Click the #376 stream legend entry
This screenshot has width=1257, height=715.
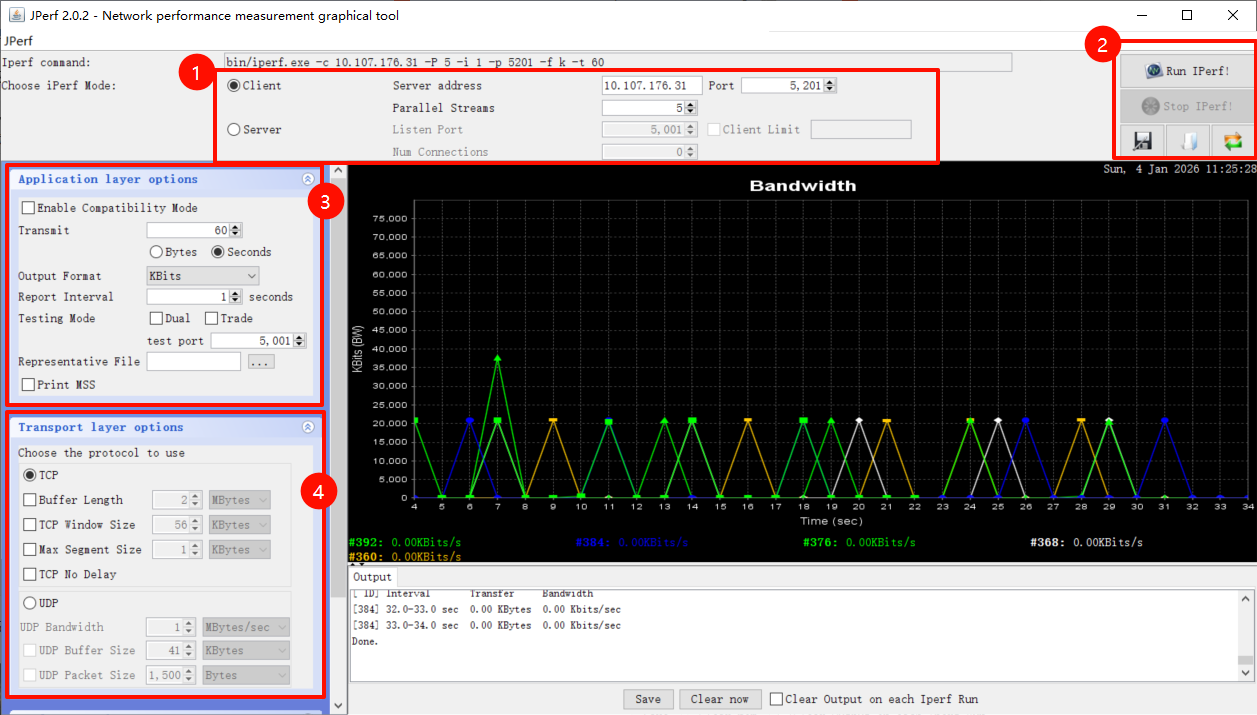[860, 542]
